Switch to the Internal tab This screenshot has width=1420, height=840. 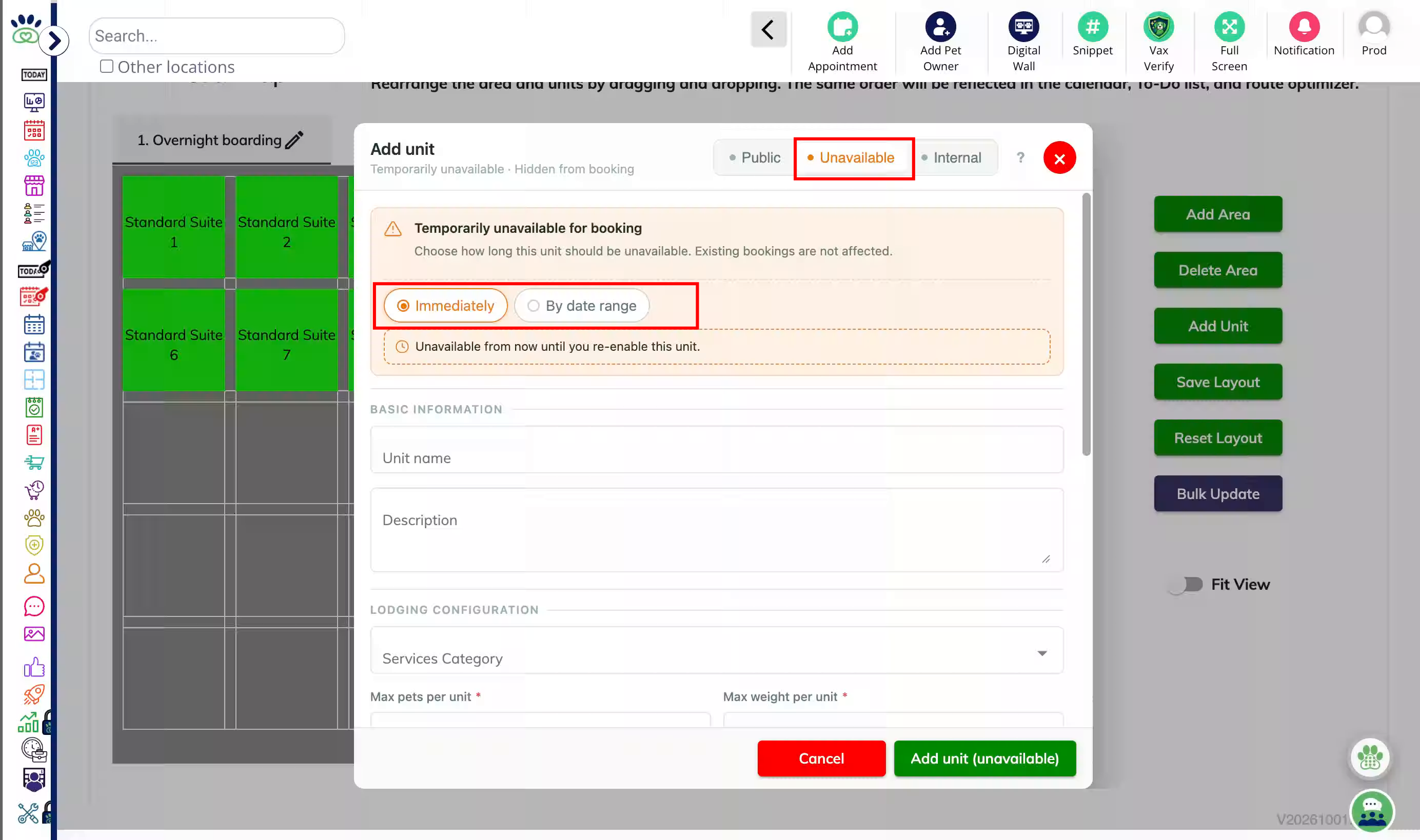(951, 158)
